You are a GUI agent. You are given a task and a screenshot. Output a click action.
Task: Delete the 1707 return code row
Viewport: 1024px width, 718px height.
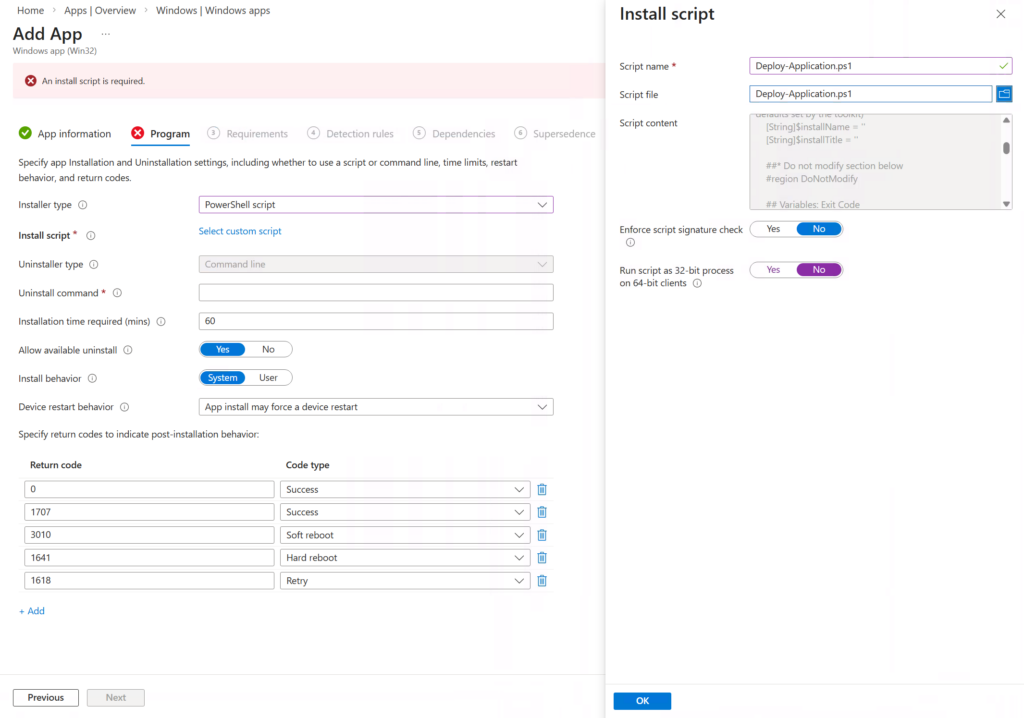click(x=542, y=512)
